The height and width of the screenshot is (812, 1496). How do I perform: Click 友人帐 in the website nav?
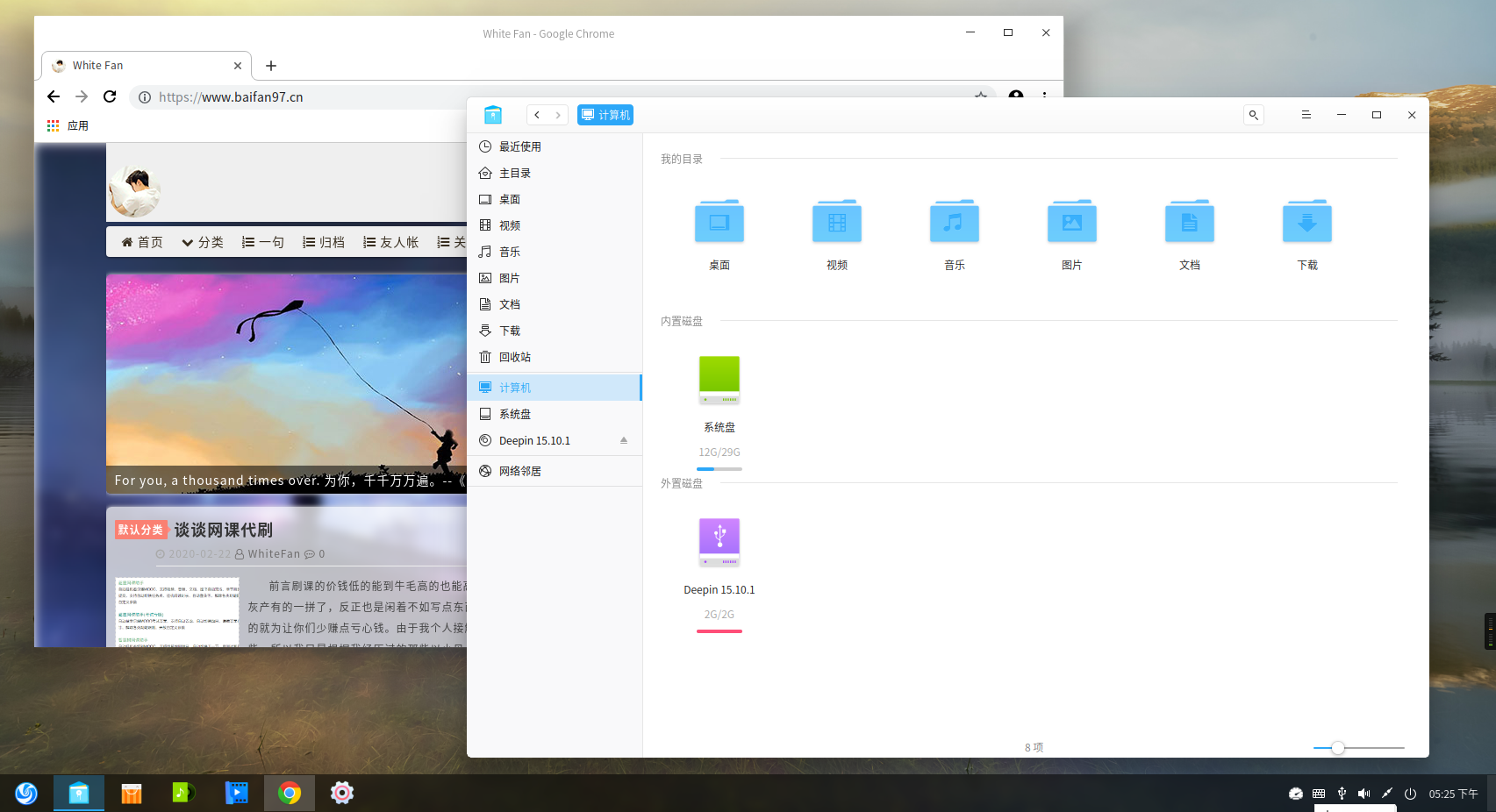pos(391,242)
